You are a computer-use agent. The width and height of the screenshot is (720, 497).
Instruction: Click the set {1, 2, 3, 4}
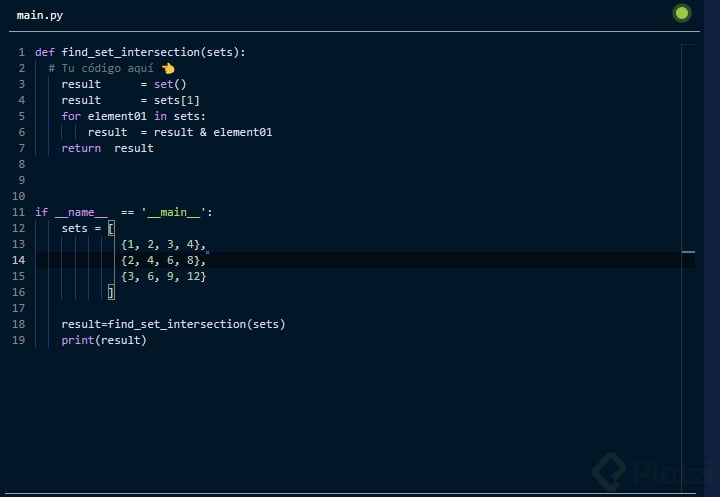[x=161, y=244]
